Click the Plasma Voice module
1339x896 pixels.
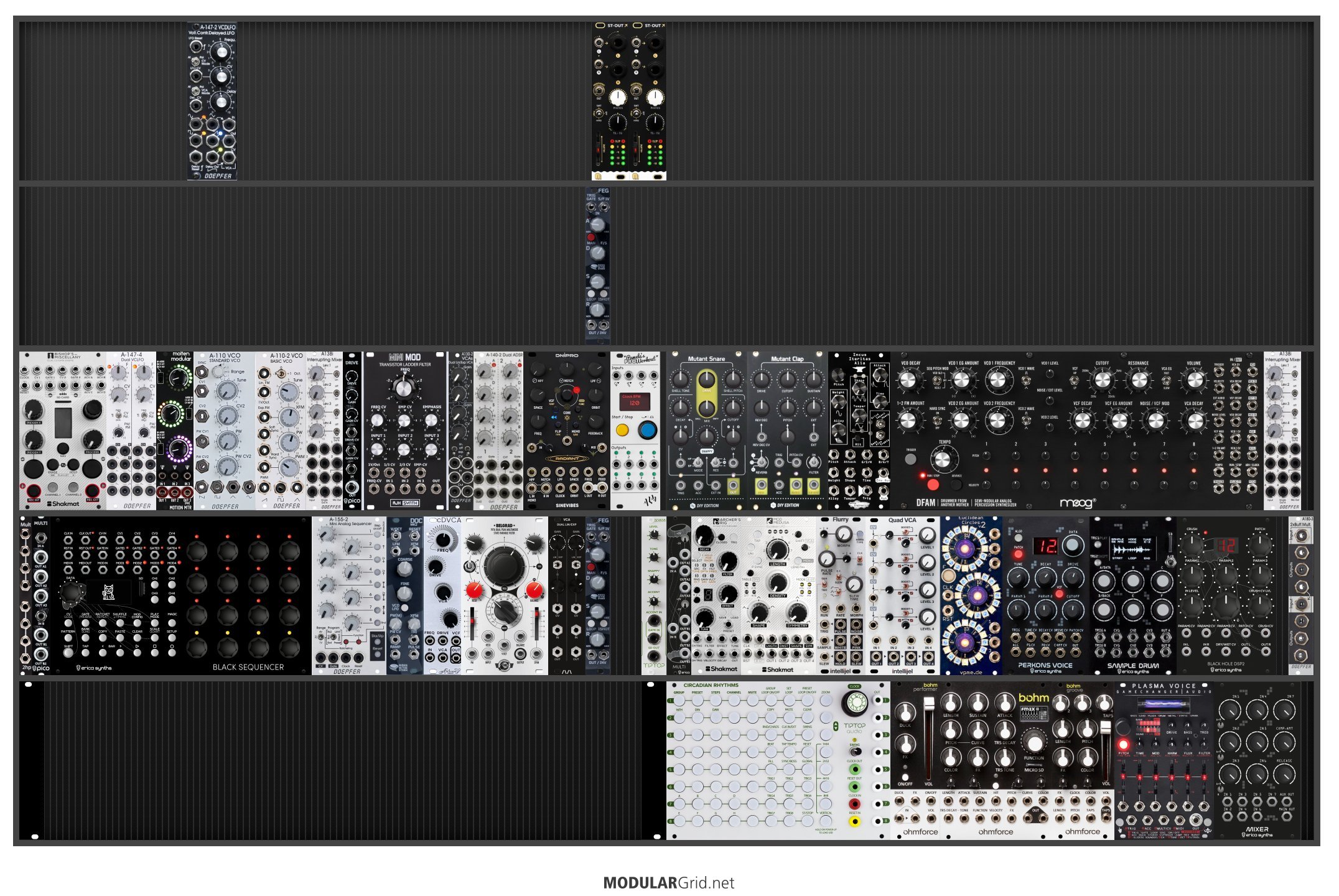coord(1164,760)
